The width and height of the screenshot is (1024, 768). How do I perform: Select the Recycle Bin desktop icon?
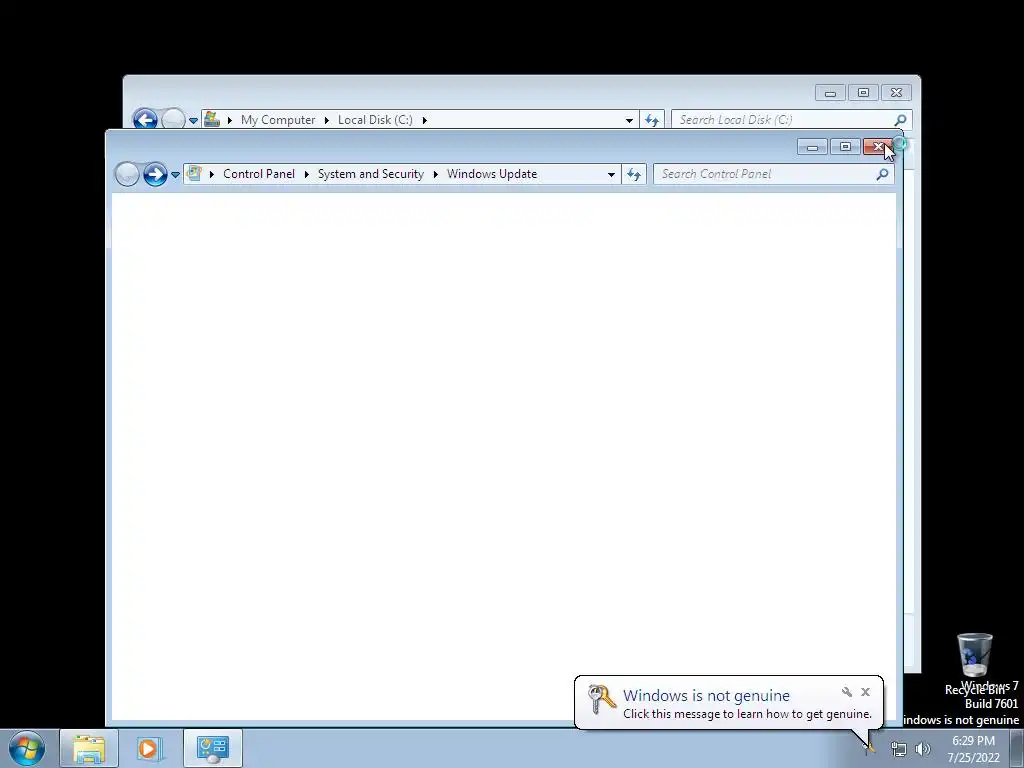[x=974, y=663]
